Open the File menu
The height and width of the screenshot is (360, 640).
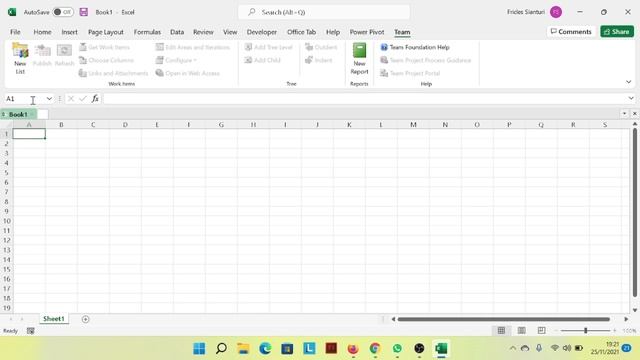(16, 32)
